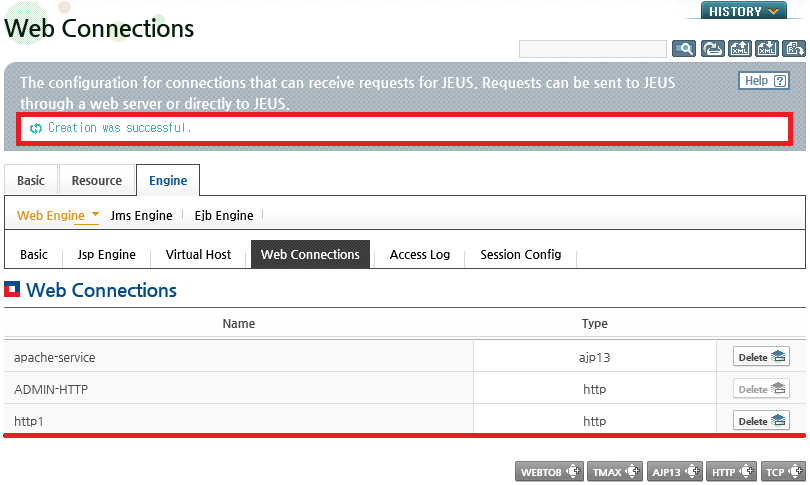Click the XML upload arrow icon
Image resolution: width=810 pixels, height=485 pixels.
[740, 49]
